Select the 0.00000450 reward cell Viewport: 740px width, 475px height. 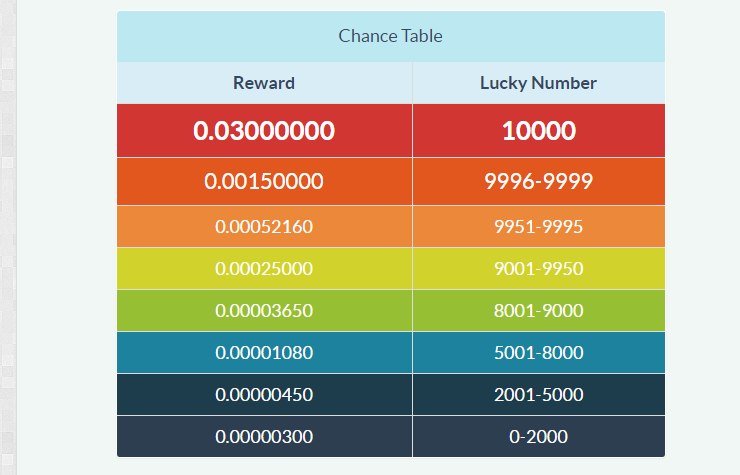tap(264, 395)
